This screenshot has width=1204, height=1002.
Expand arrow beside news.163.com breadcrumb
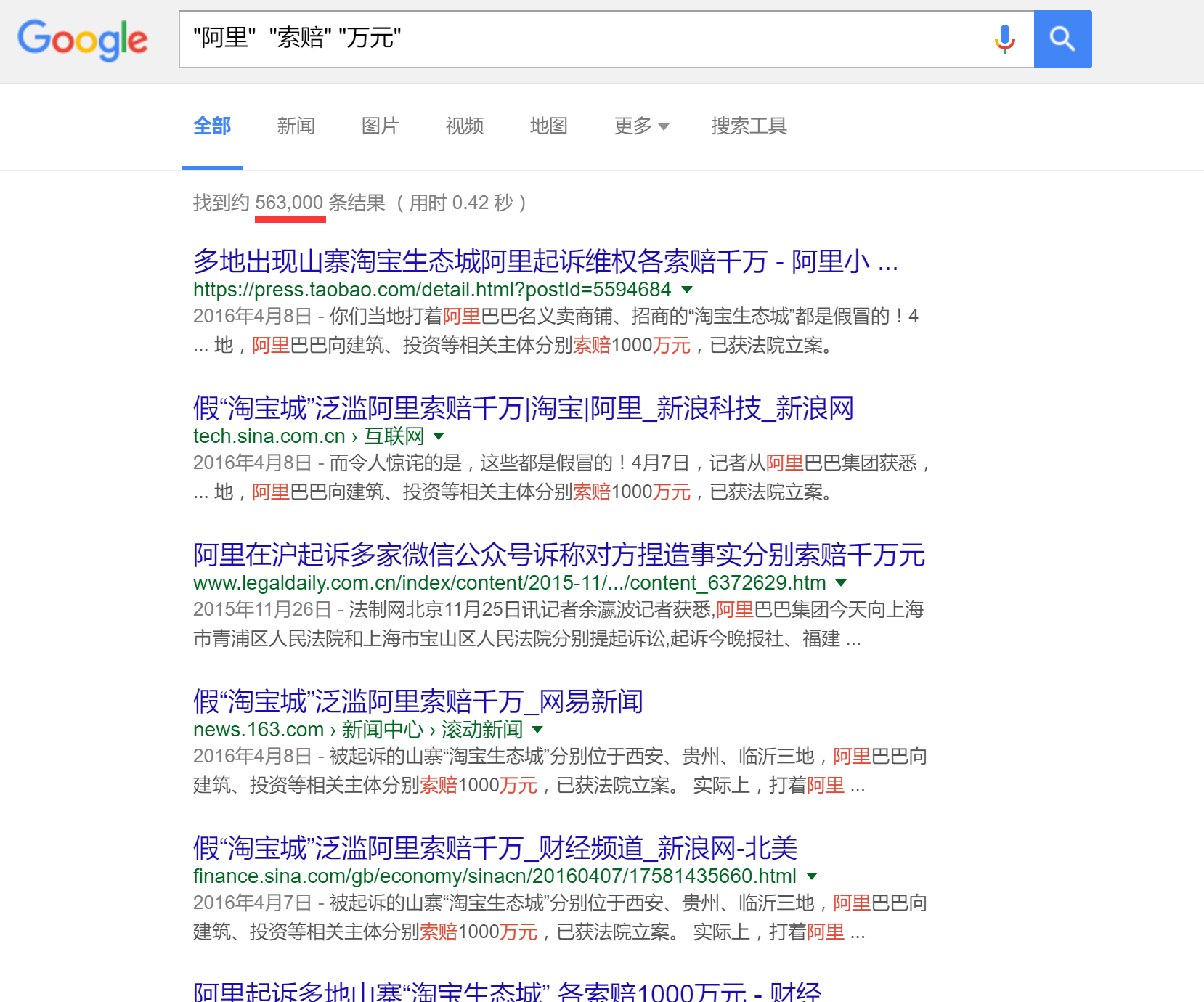(x=537, y=730)
